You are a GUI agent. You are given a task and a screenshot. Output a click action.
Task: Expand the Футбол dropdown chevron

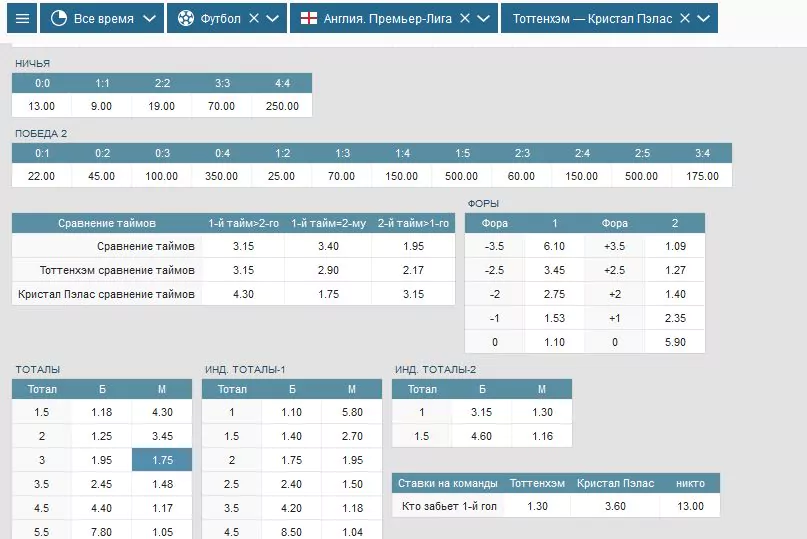273,19
